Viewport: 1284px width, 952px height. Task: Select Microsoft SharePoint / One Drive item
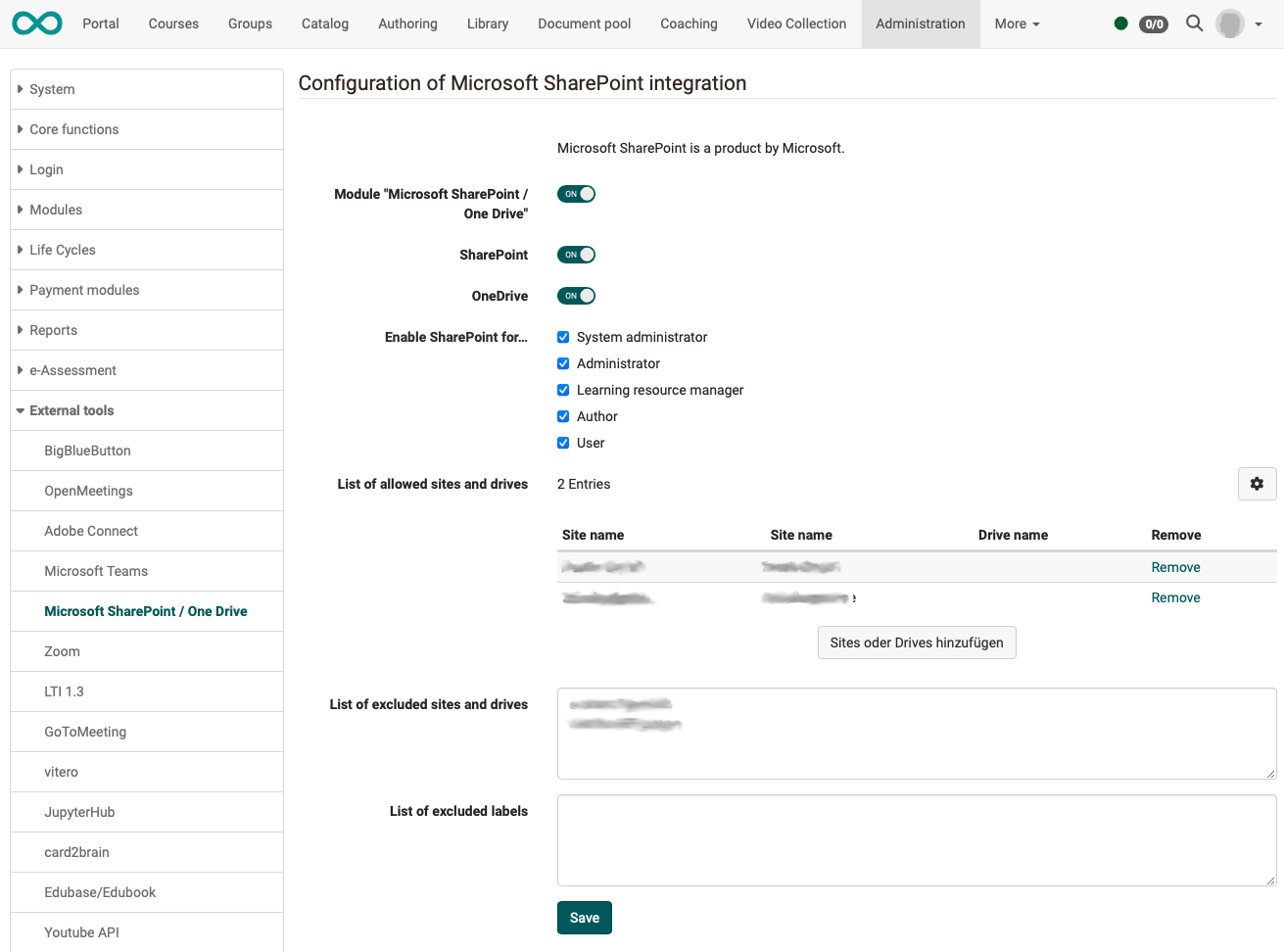click(x=147, y=611)
